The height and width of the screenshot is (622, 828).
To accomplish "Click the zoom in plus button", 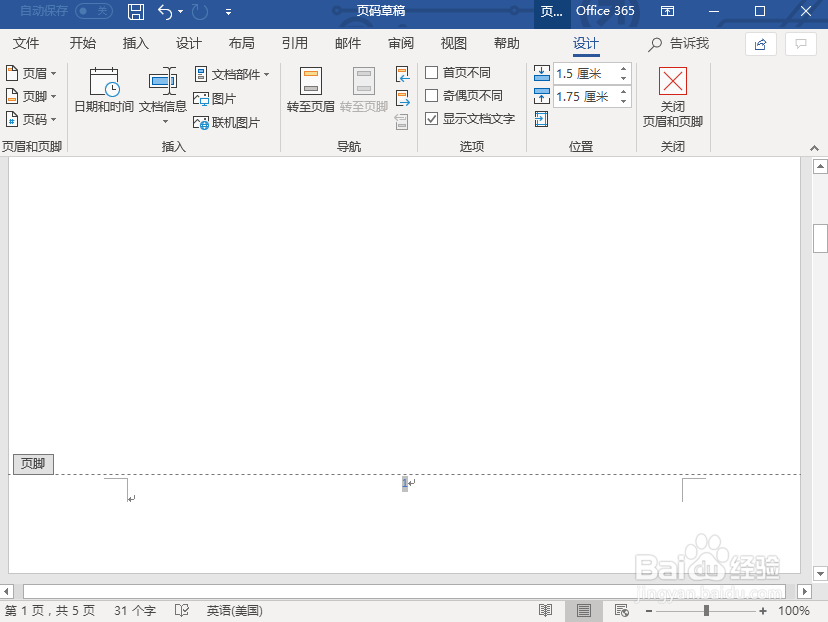I will tap(763, 611).
